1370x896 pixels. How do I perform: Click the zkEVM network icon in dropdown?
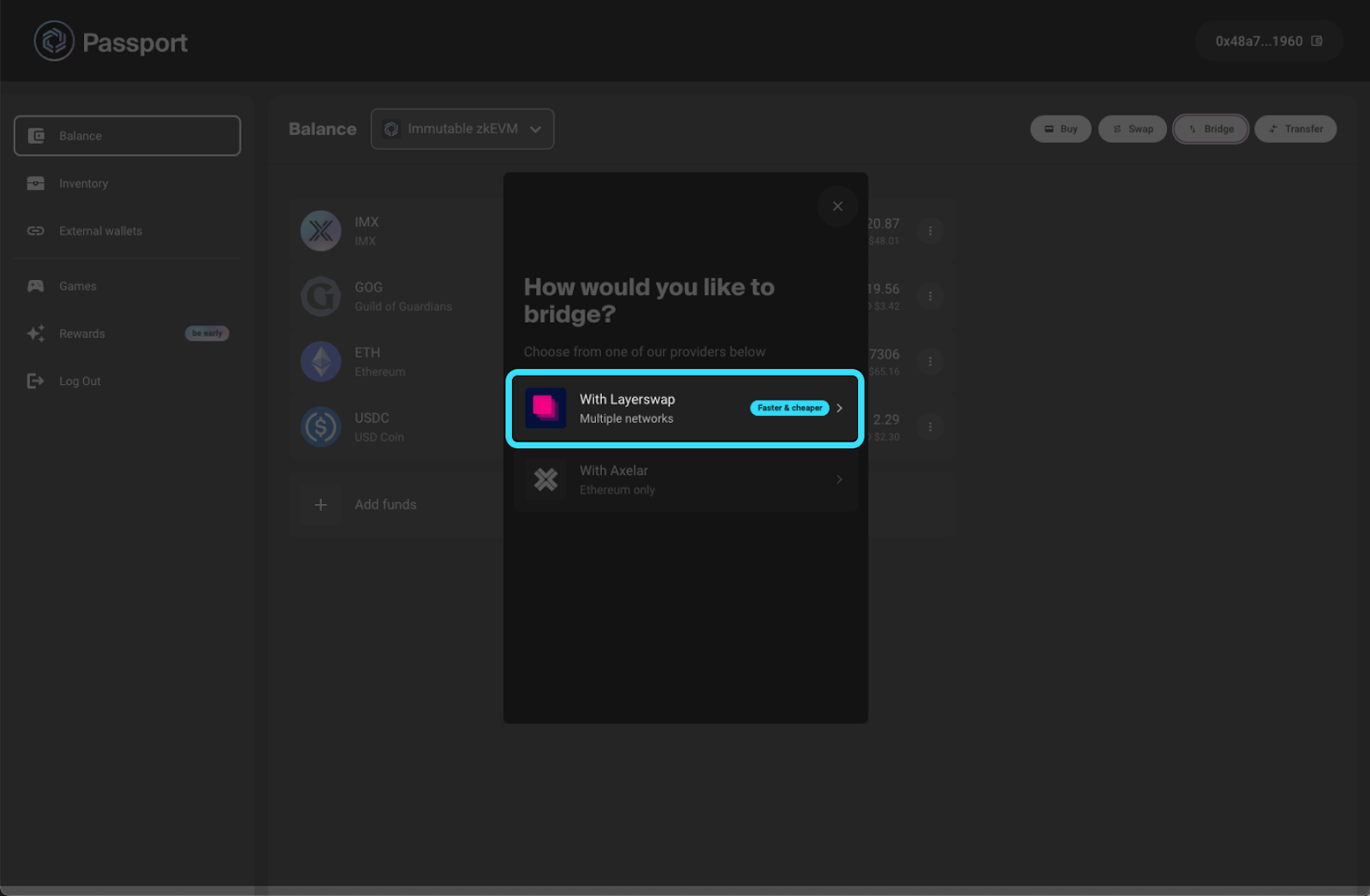coord(391,129)
